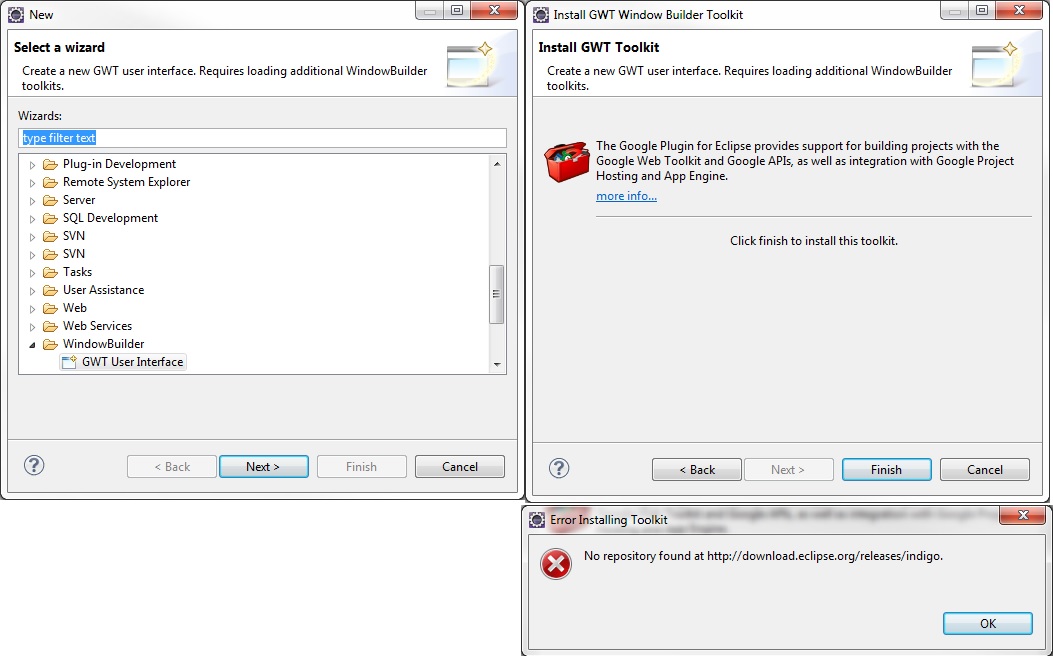
Task: Click the wizard list scrollbar down arrow
Action: [497, 365]
